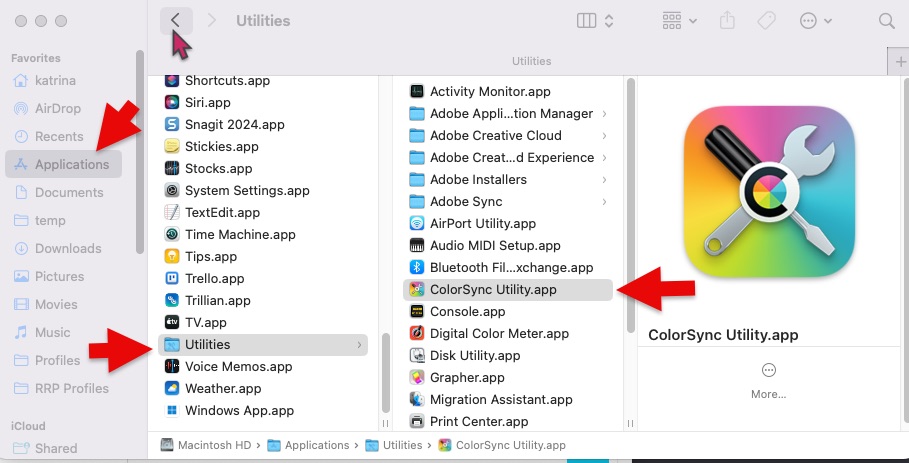Select the Utilities folder in Applications
Screen dimensions: 909x463
point(207,344)
